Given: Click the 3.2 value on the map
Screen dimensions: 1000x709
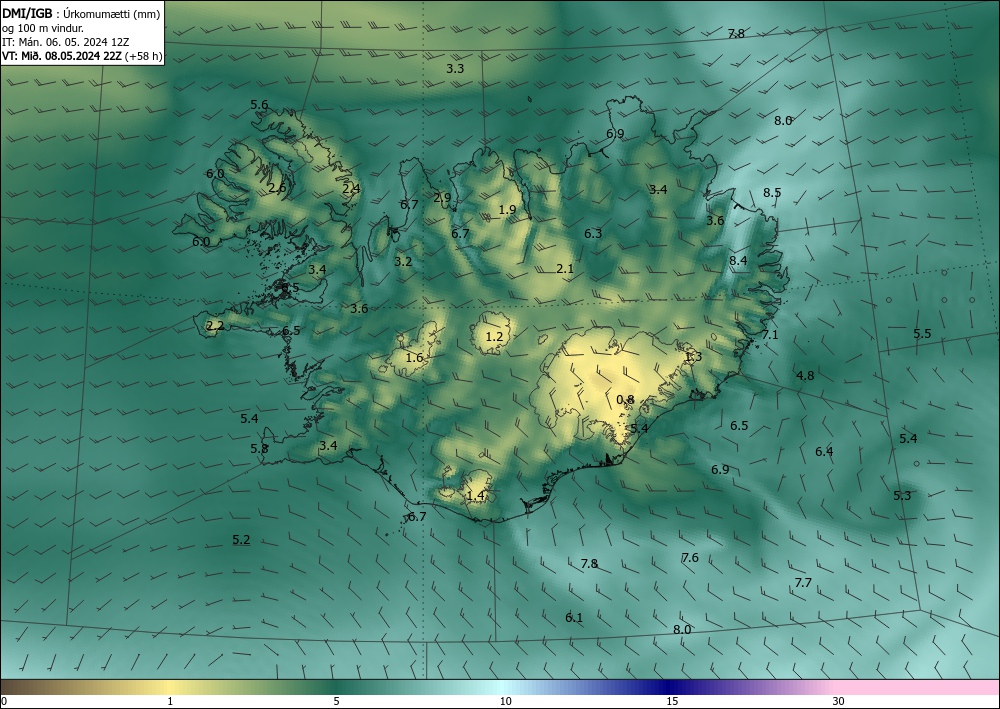Looking at the screenshot, I should tap(403, 261).
